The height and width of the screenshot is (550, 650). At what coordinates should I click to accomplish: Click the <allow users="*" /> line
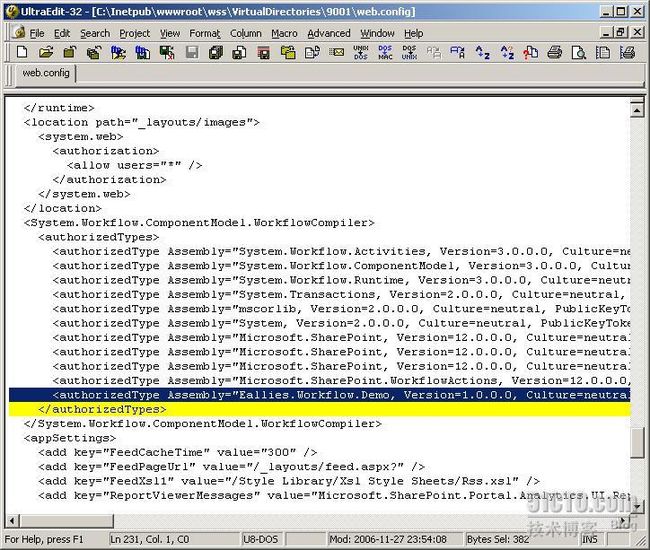click(x=134, y=165)
